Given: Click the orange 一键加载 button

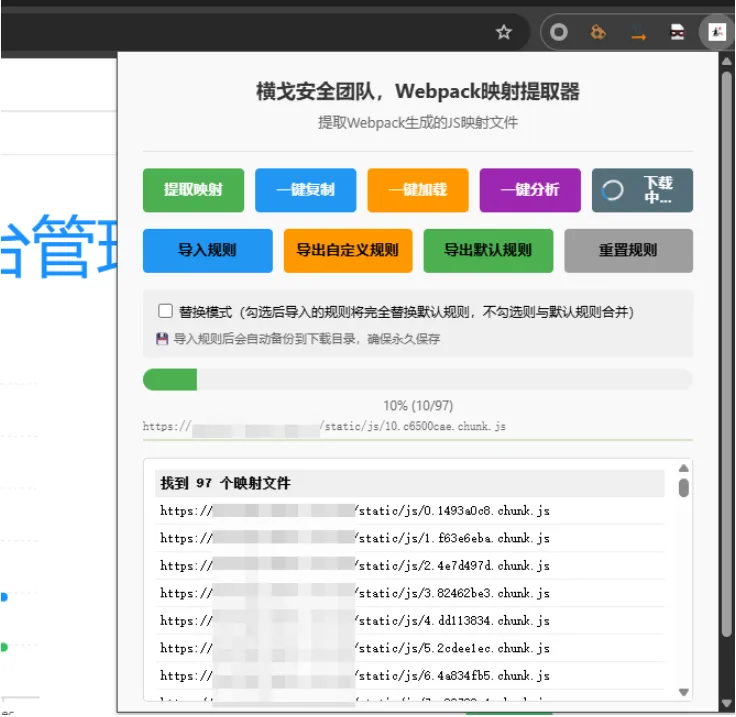Looking at the screenshot, I should coord(418,190).
